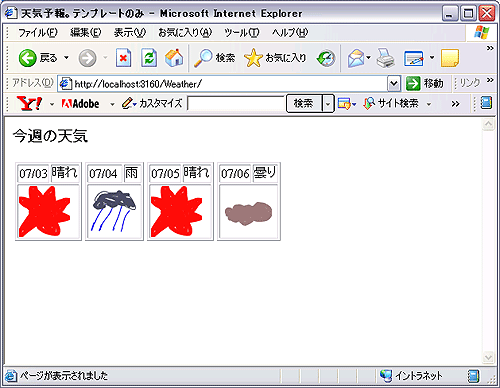Open the 表示(V) menu
This screenshot has height=388, width=500.
(x=130, y=33)
